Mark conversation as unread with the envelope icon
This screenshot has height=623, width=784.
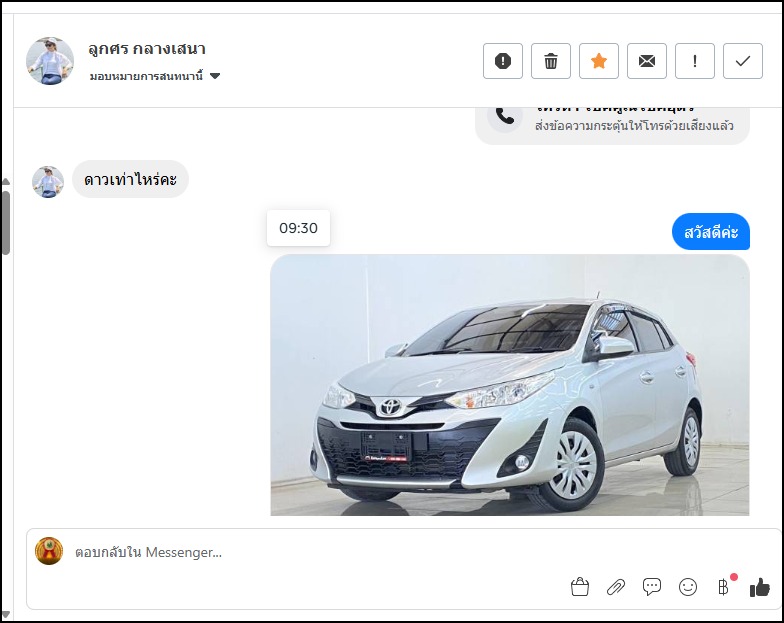click(x=646, y=61)
